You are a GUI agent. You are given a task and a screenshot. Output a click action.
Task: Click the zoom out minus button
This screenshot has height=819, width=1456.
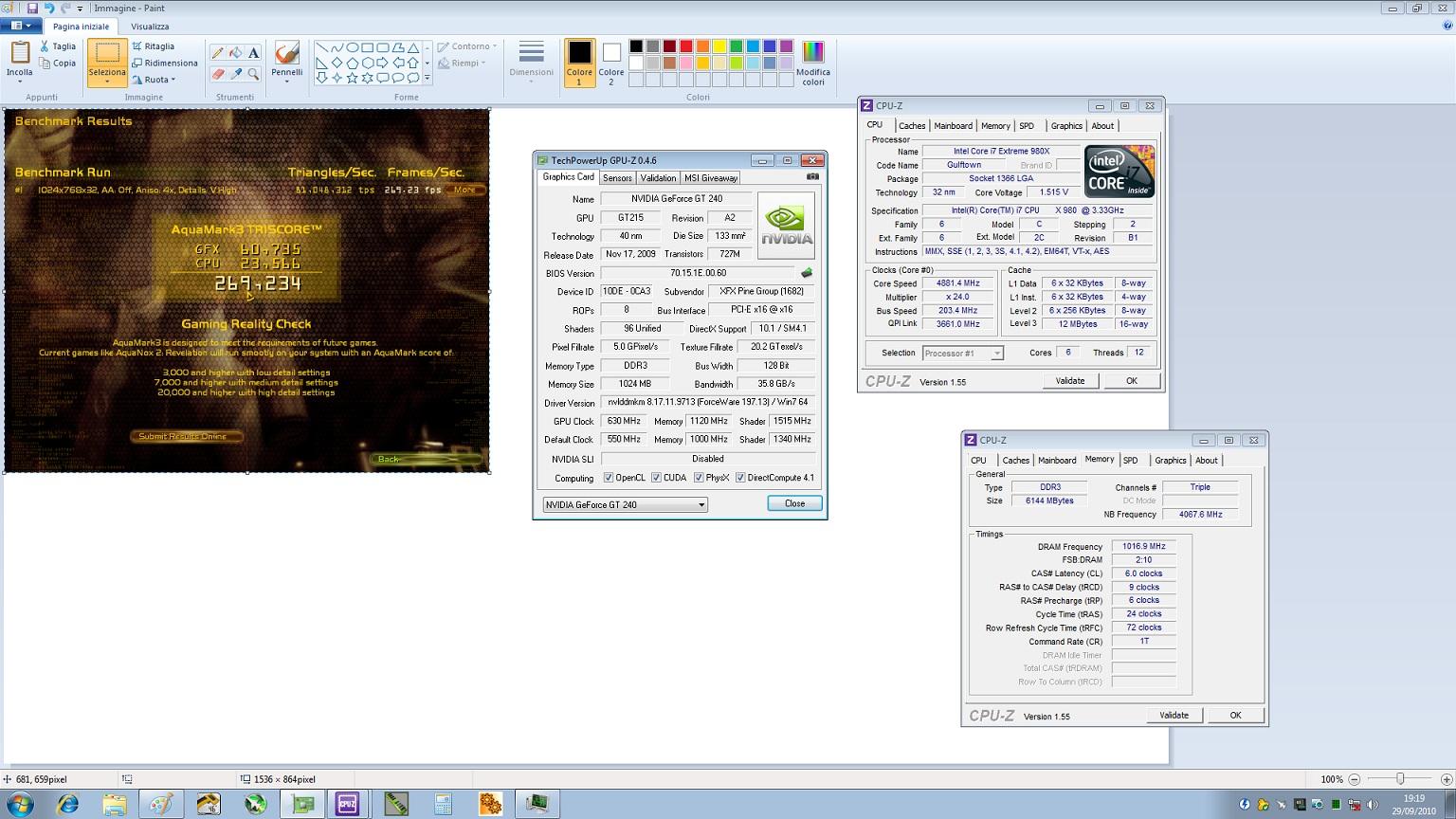[1355, 779]
